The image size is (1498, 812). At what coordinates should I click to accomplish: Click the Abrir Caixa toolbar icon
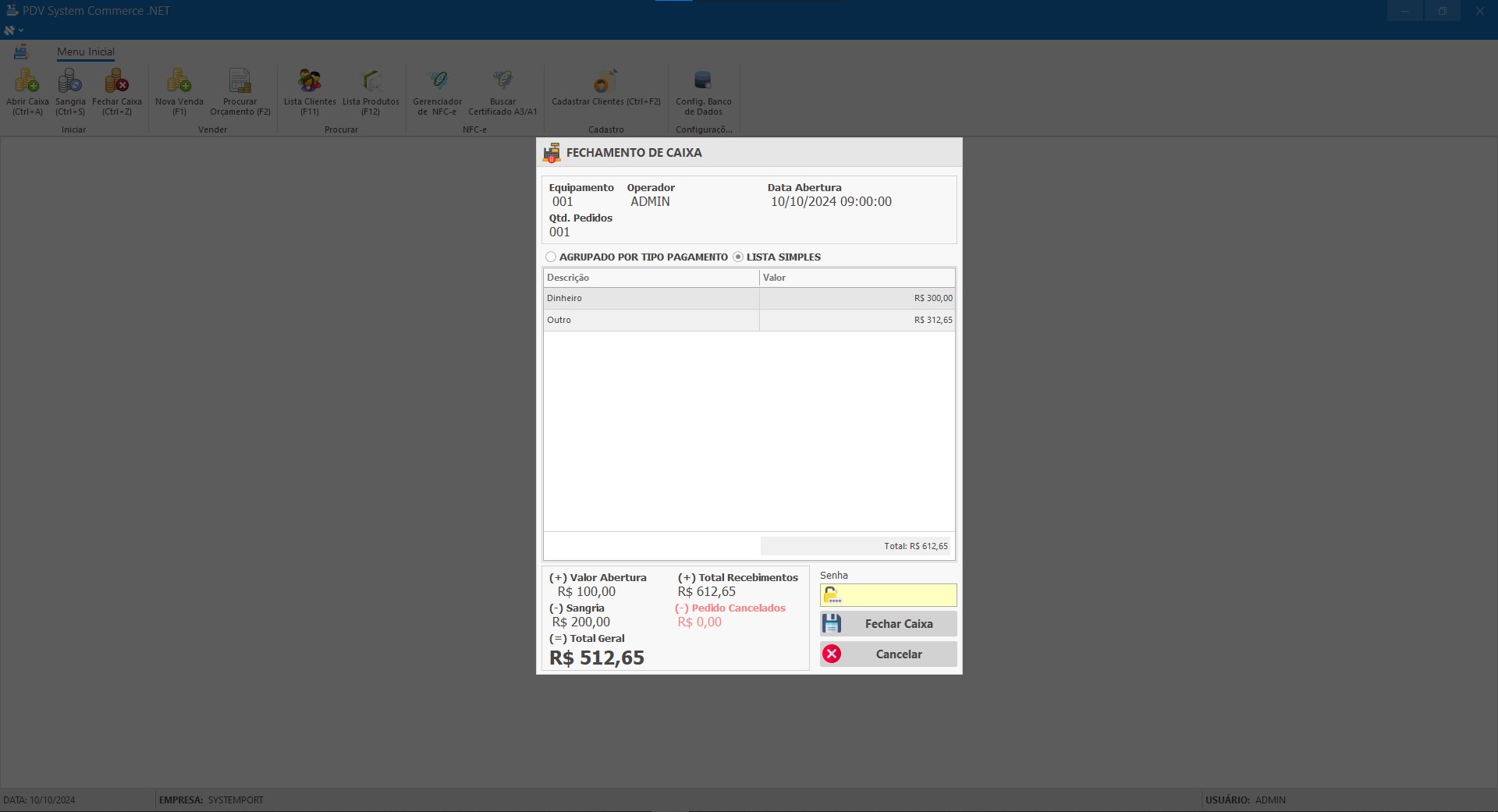pos(27,81)
